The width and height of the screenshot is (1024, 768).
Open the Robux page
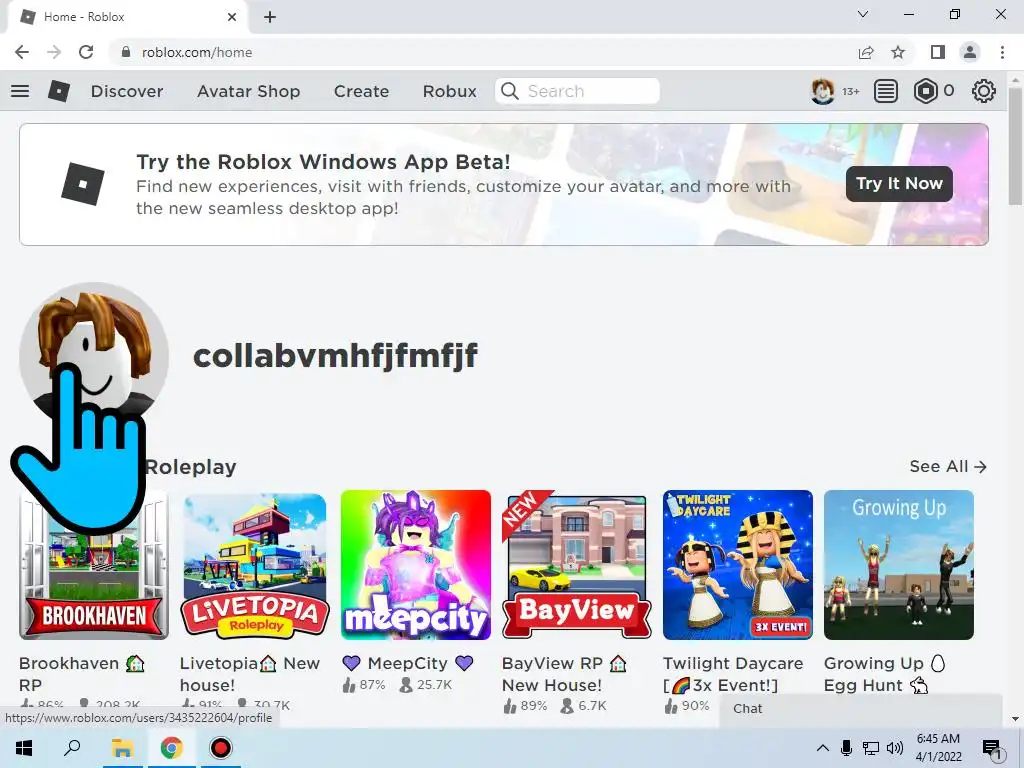tap(449, 91)
